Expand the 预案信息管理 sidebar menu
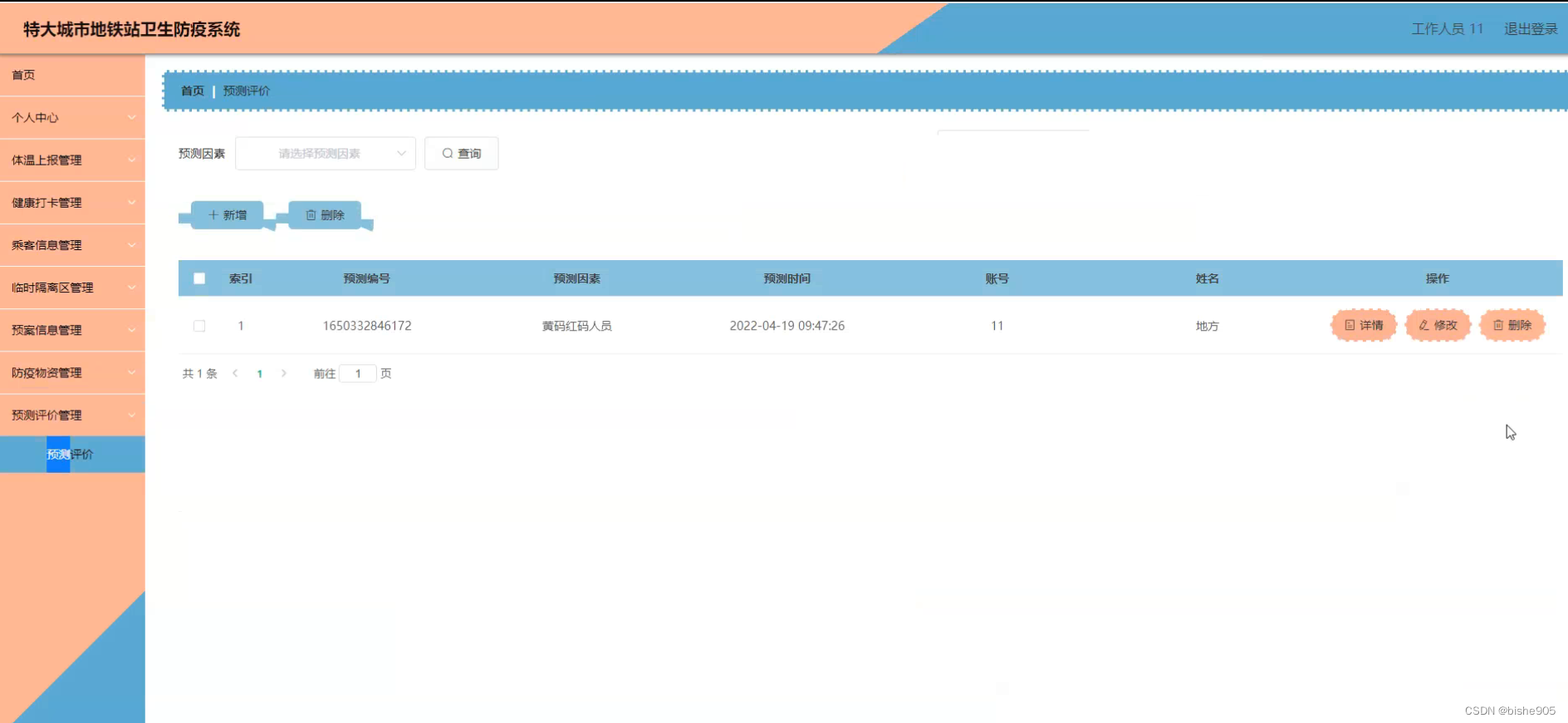Viewport: 1568px width, 723px height. pyautogui.click(x=72, y=330)
